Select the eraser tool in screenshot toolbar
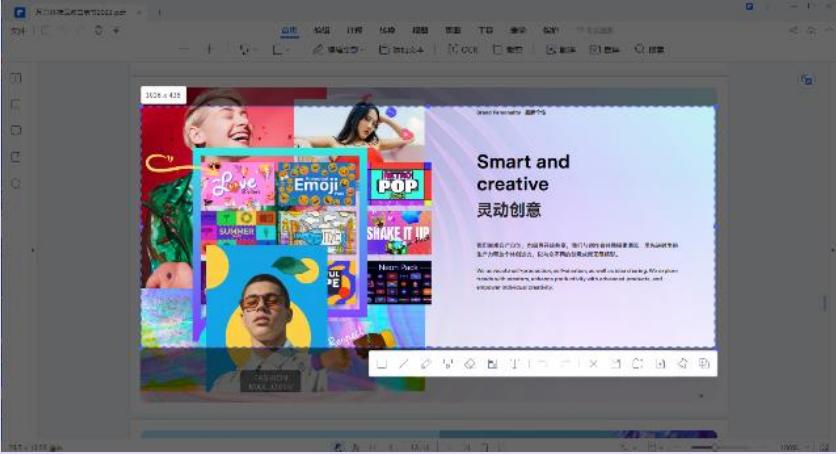This screenshot has height=454, width=836. pos(470,364)
